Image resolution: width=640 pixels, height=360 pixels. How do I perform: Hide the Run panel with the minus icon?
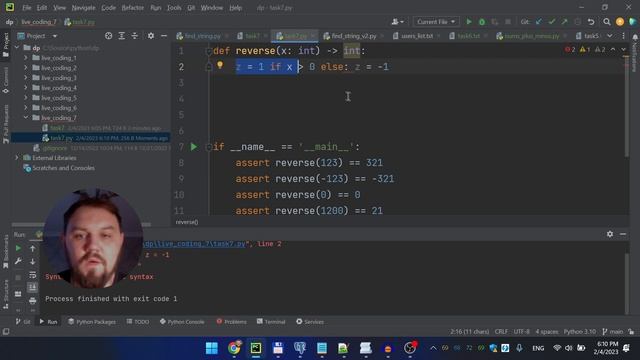(x=623, y=234)
